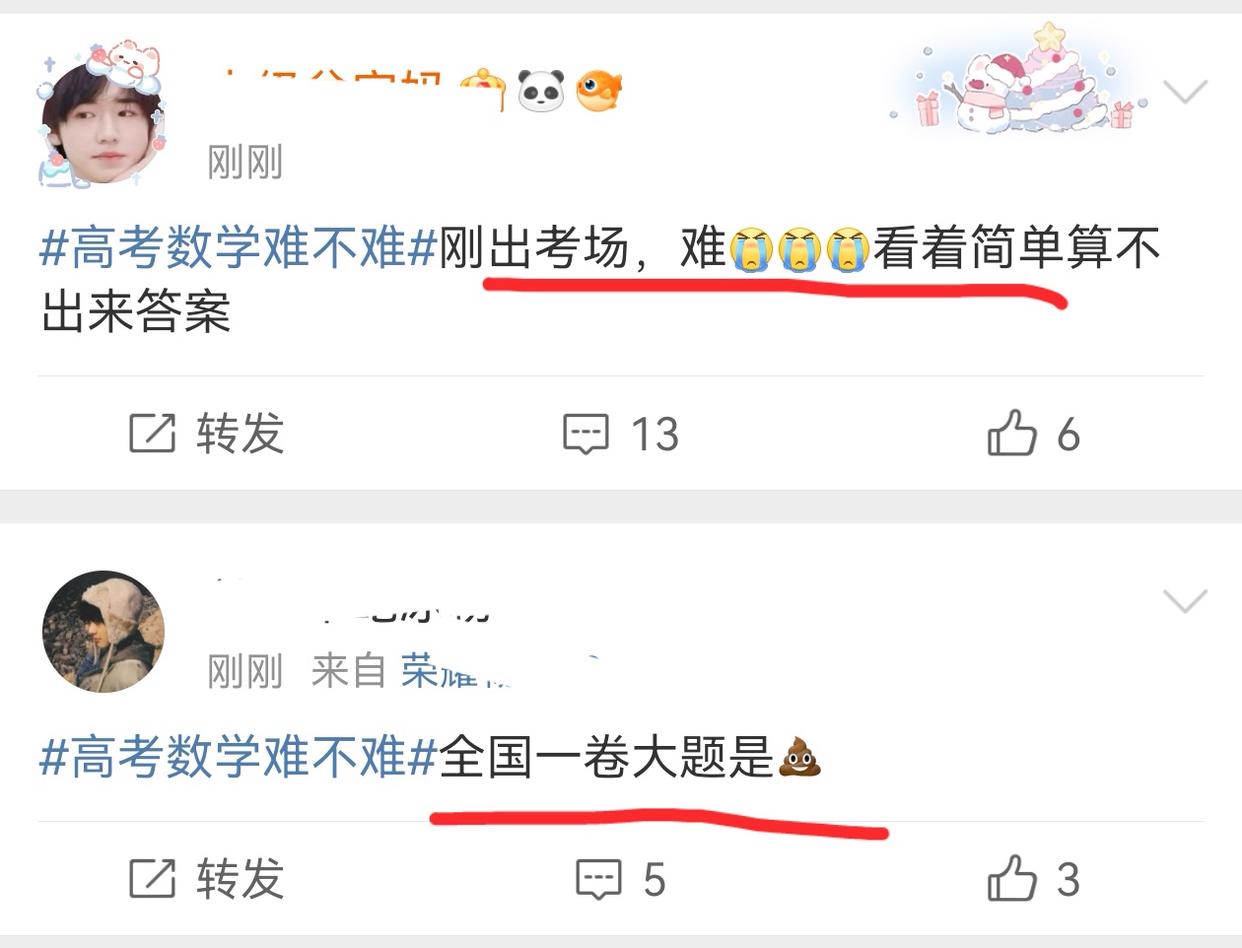Tap 转发 label on the second post
The width and height of the screenshot is (1242, 948).
(x=240, y=878)
